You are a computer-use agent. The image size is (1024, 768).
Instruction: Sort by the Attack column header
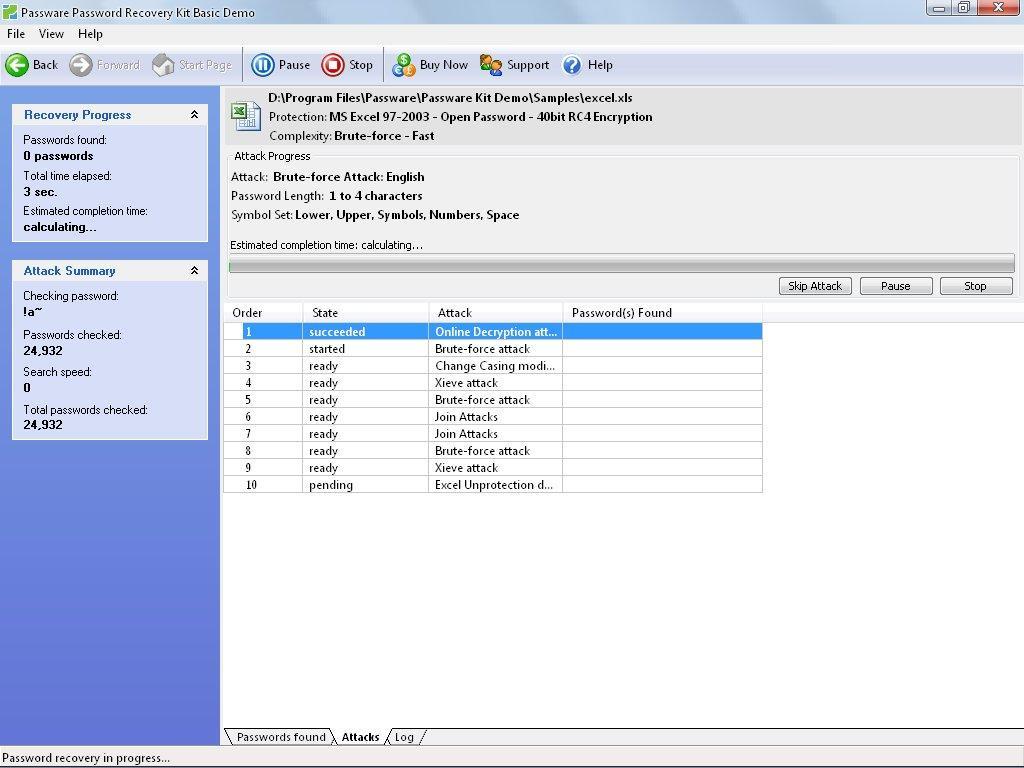496,313
